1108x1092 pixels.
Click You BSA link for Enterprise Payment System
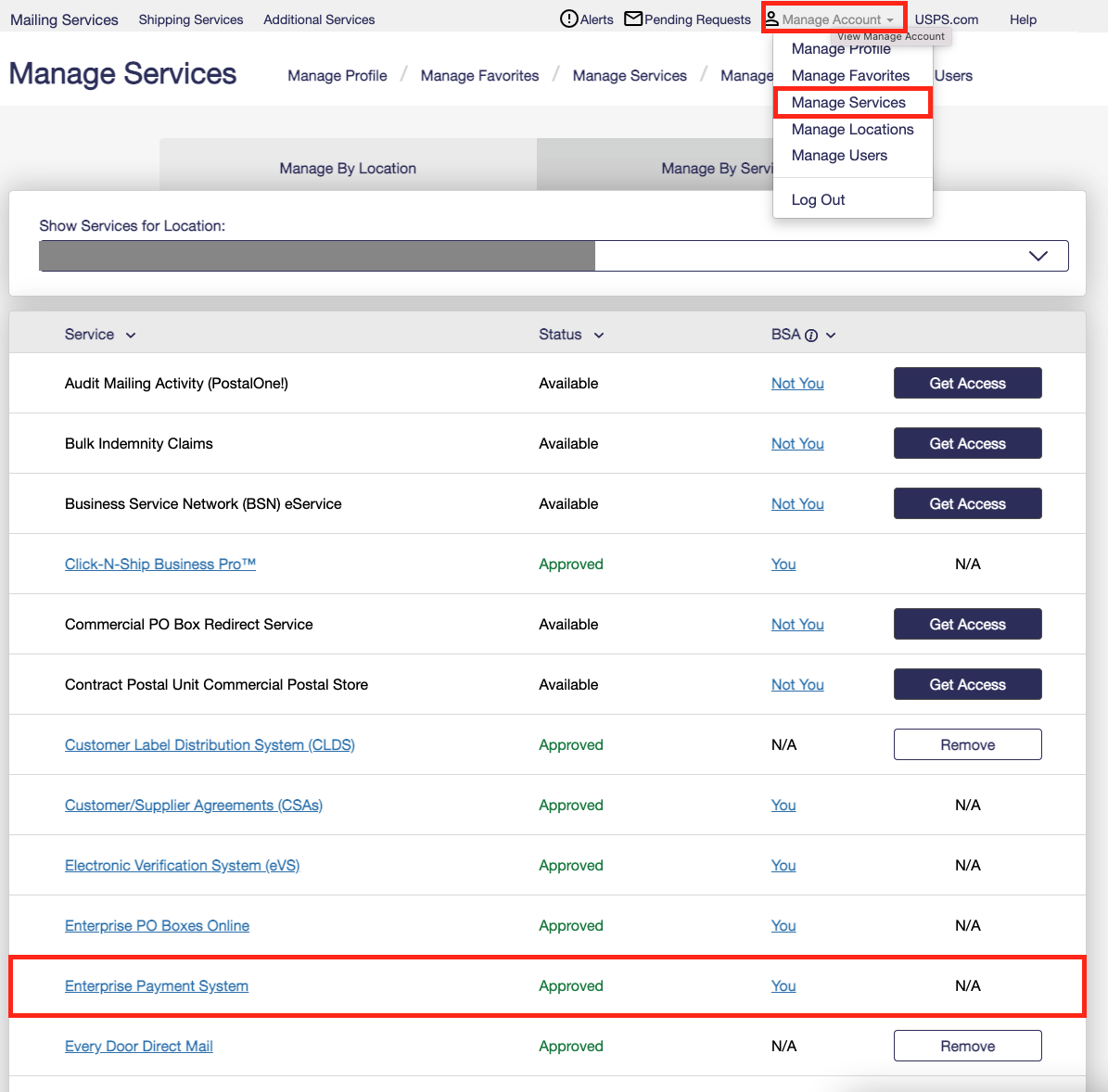(783, 986)
